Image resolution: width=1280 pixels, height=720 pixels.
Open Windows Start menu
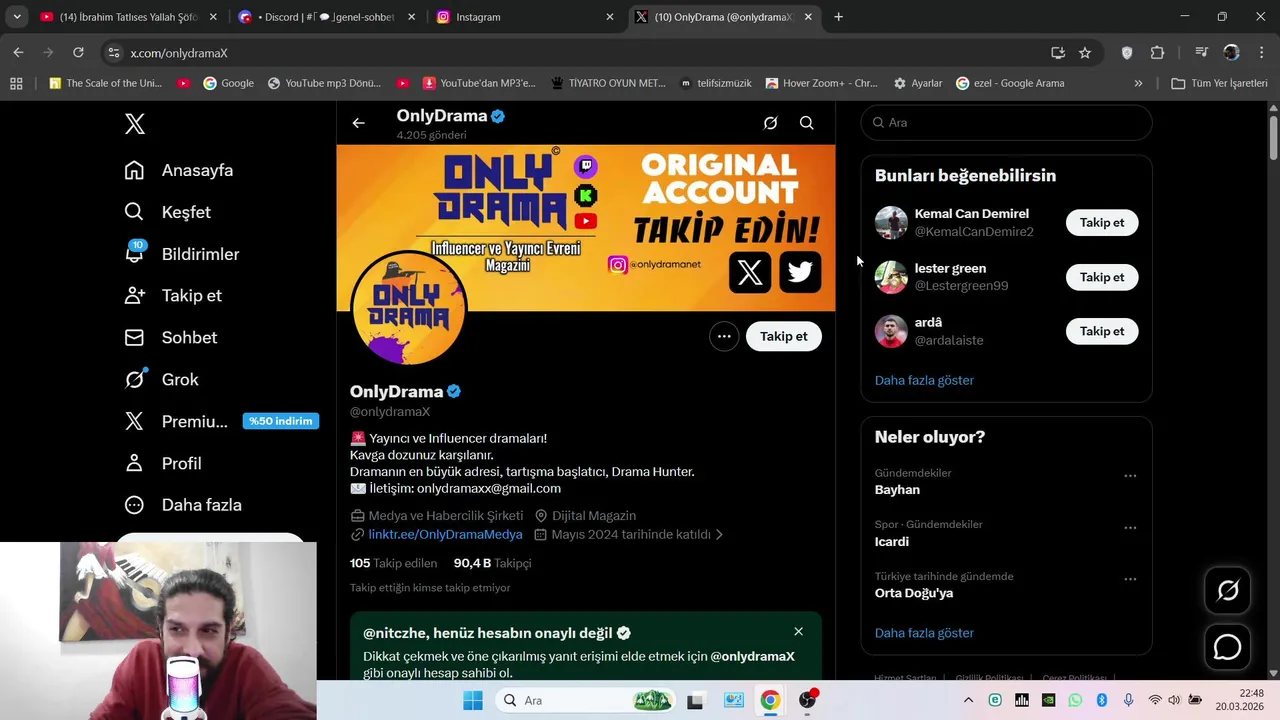473,700
